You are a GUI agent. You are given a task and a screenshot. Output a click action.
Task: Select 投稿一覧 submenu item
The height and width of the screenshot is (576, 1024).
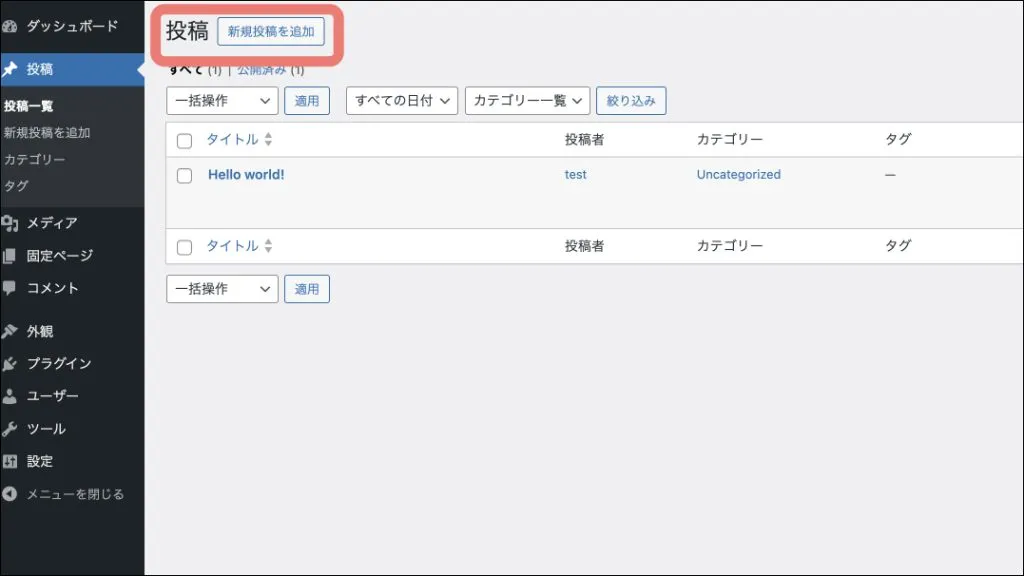point(29,106)
